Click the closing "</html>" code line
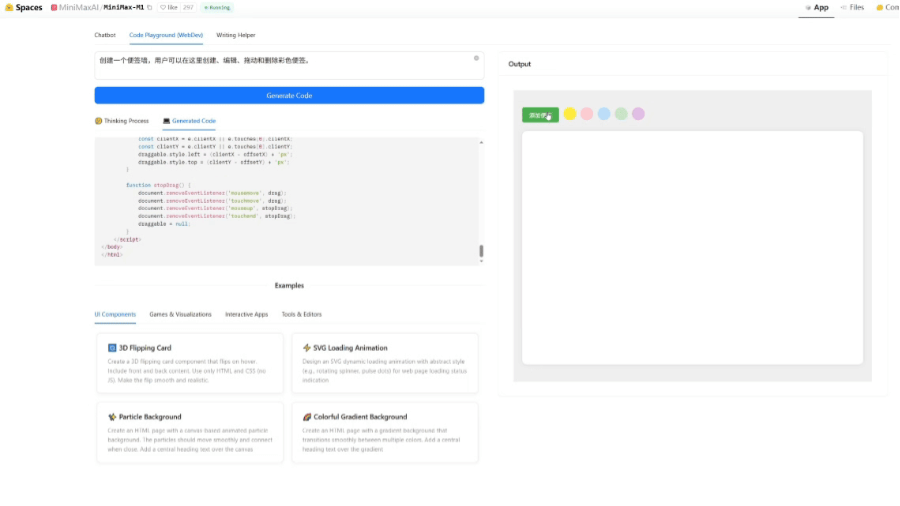 coord(112,255)
